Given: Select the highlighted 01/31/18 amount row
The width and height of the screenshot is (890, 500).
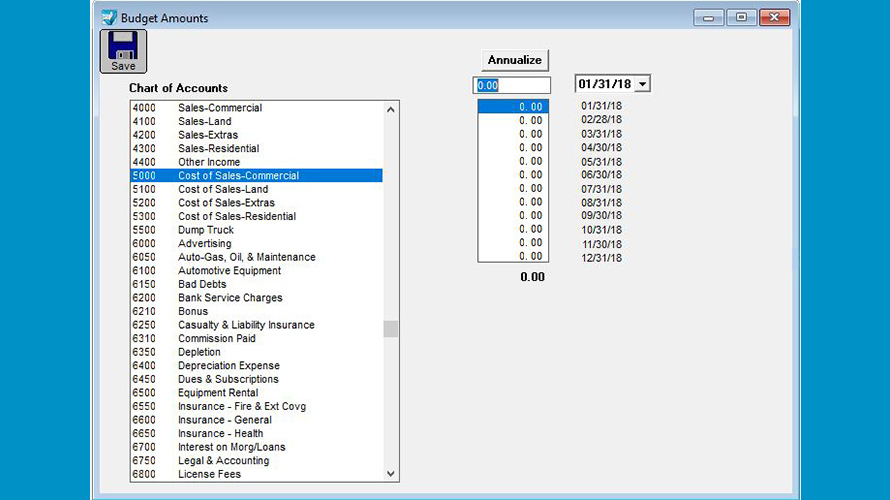Looking at the screenshot, I should (513, 107).
